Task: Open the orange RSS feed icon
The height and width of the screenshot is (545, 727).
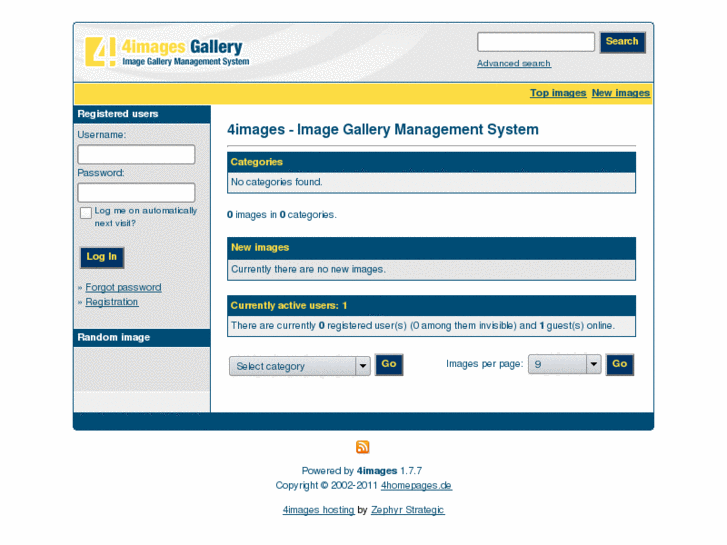Action: click(x=363, y=447)
